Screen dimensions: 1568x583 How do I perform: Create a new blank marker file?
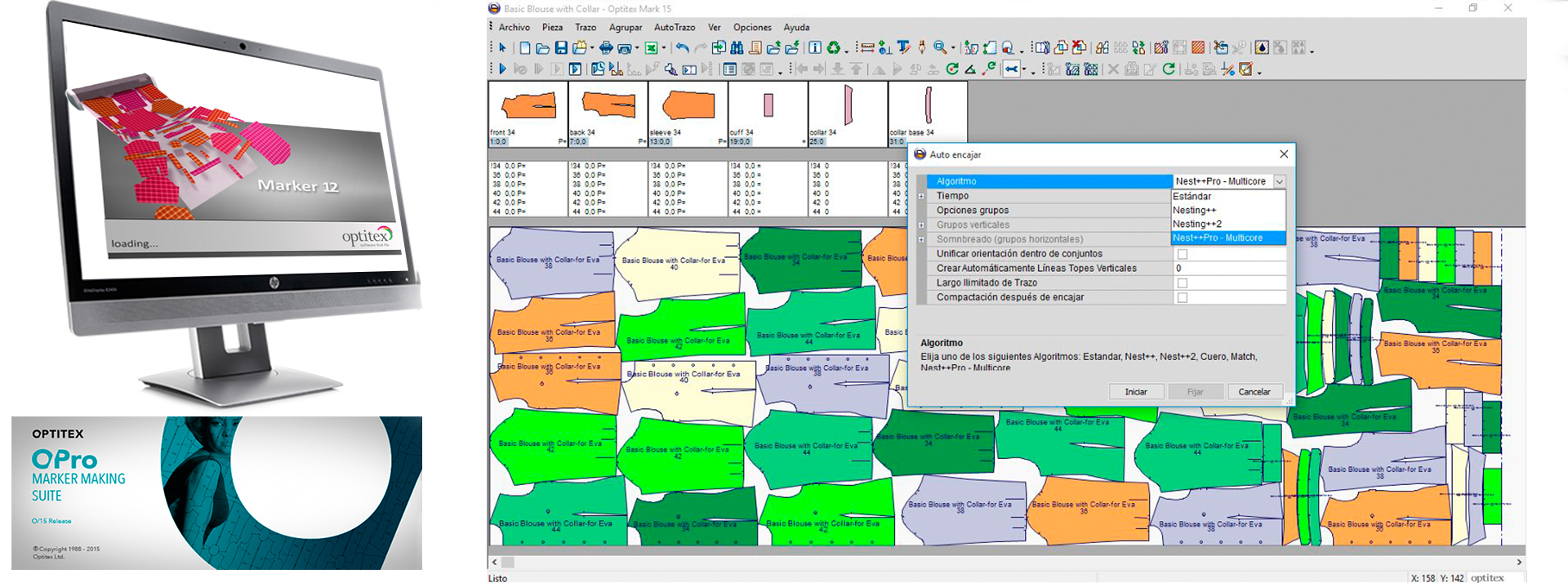click(x=525, y=48)
